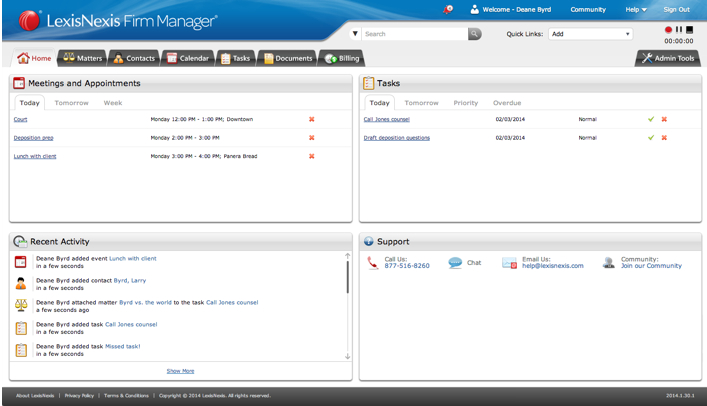Open the Contacts tab

tap(134, 58)
